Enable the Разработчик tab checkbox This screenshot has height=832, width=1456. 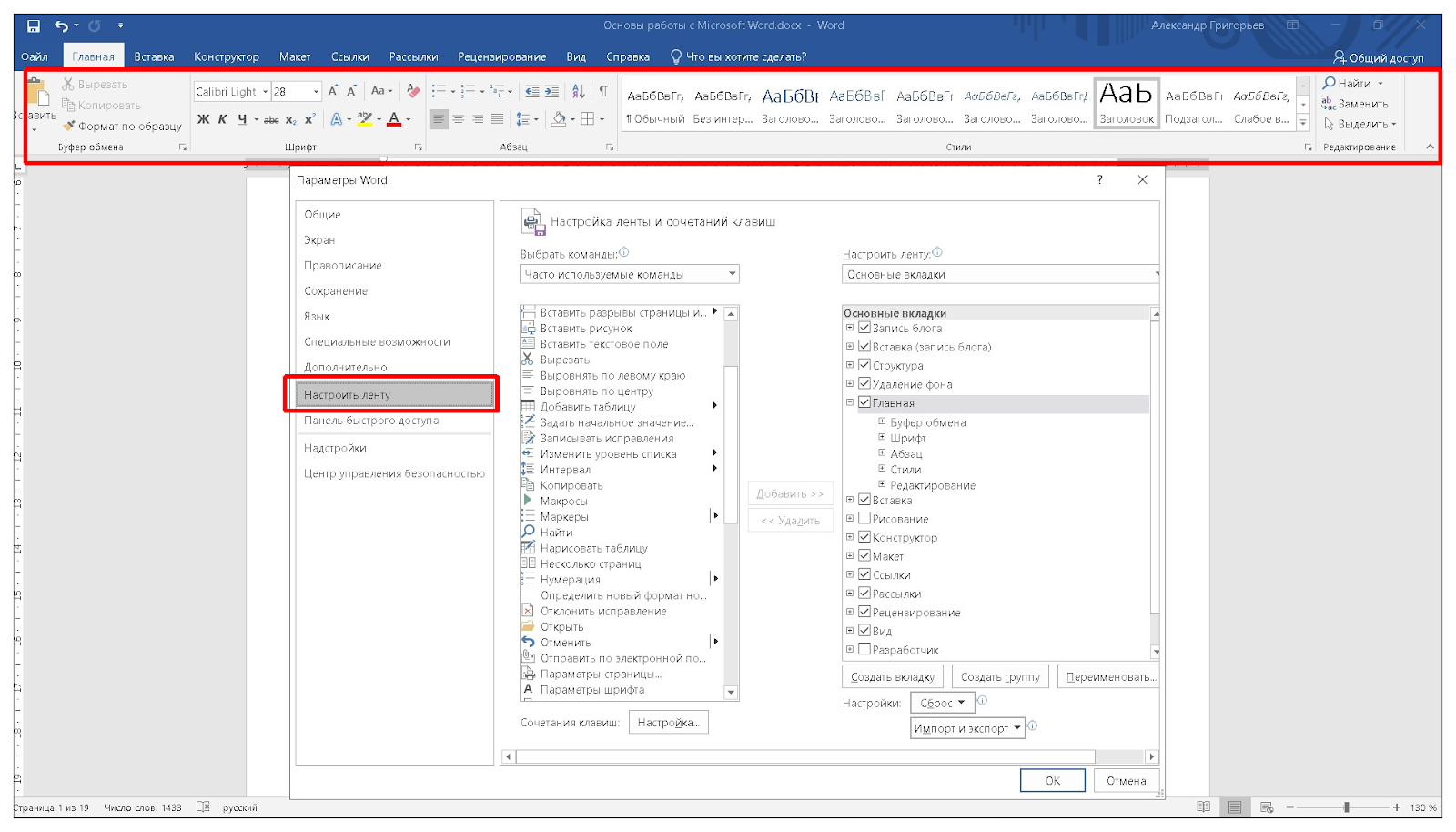point(864,650)
